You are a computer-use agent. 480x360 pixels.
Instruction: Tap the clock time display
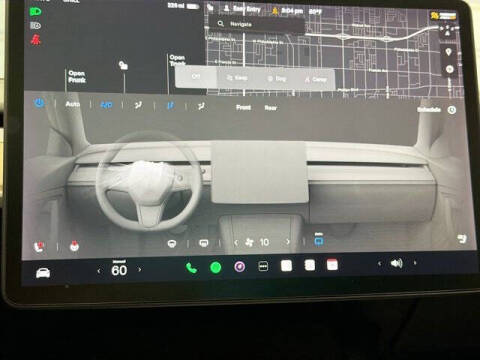click(292, 11)
